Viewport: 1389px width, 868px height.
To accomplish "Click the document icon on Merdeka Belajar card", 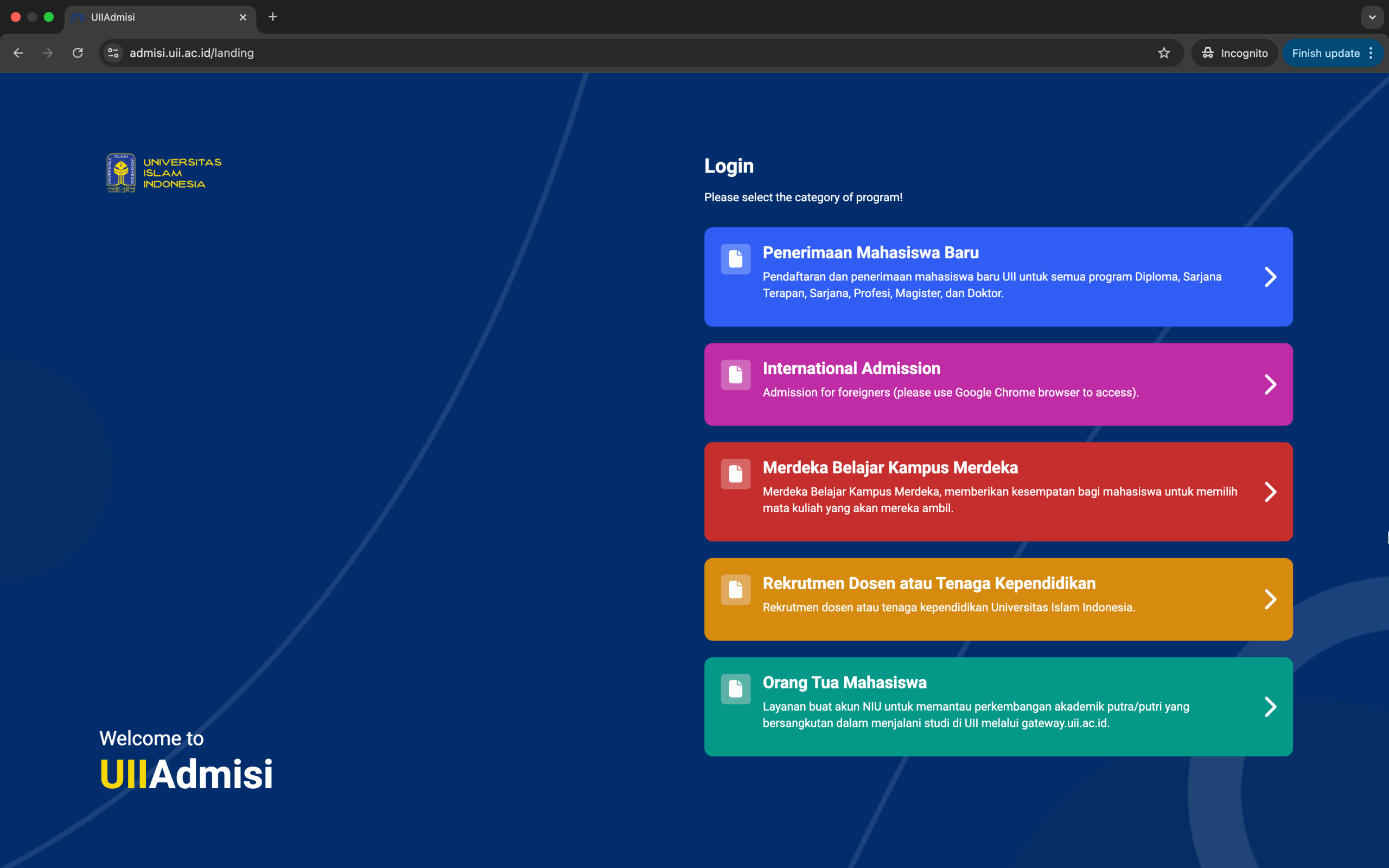I will point(735,474).
